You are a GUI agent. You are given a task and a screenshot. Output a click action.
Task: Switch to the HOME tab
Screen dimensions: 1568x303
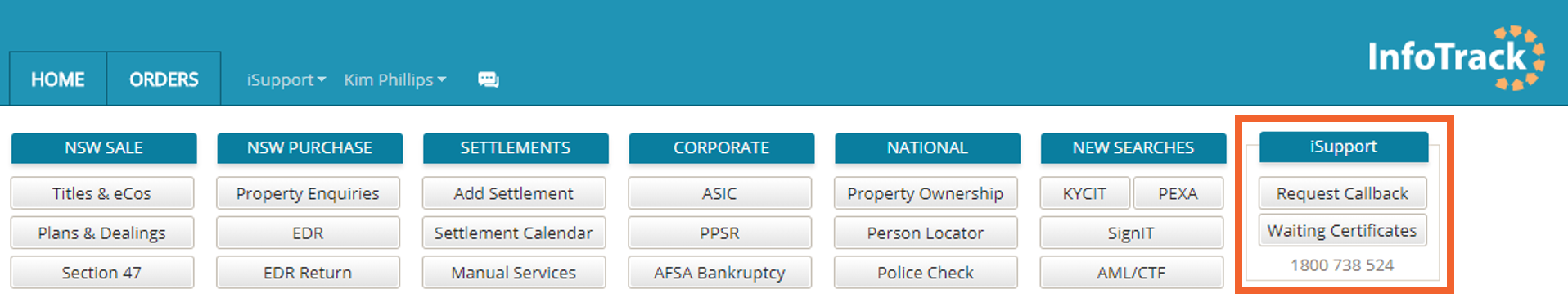click(58, 79)
